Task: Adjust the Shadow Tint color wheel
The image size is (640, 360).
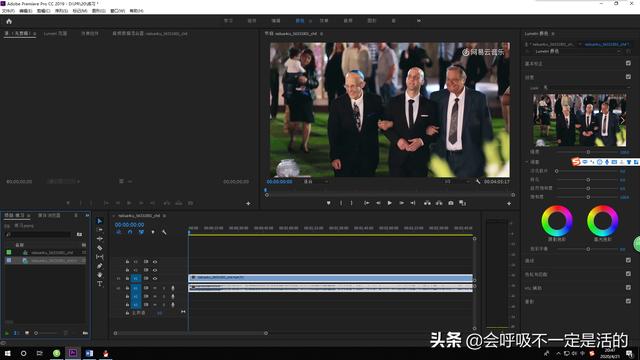Action: (557, 221)
